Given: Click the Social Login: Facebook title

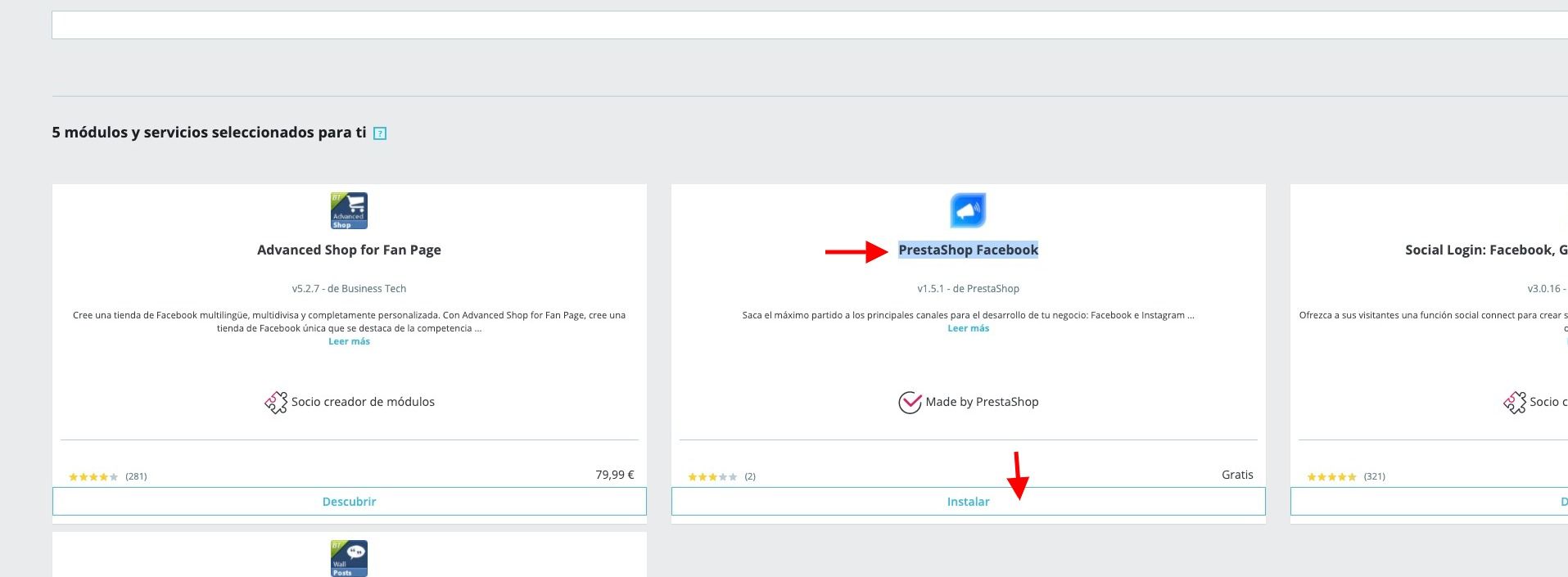Looking at the screenshot, I should click(1486, 250).
